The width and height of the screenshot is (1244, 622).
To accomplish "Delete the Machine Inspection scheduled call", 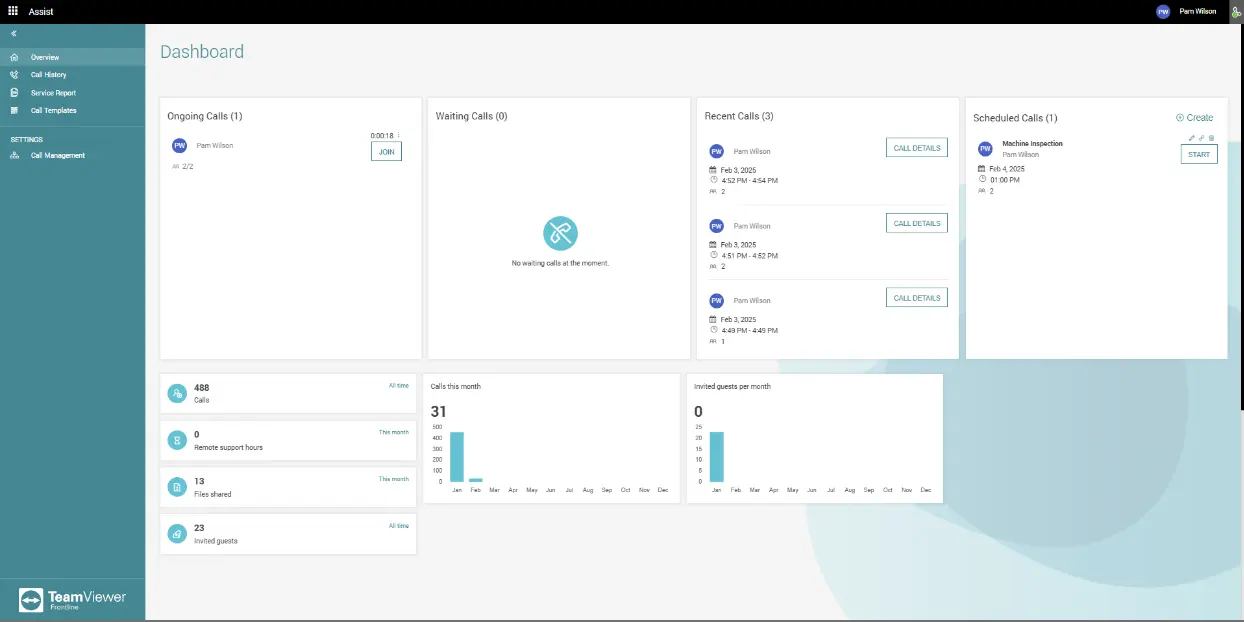I will tap(1211, 138).
